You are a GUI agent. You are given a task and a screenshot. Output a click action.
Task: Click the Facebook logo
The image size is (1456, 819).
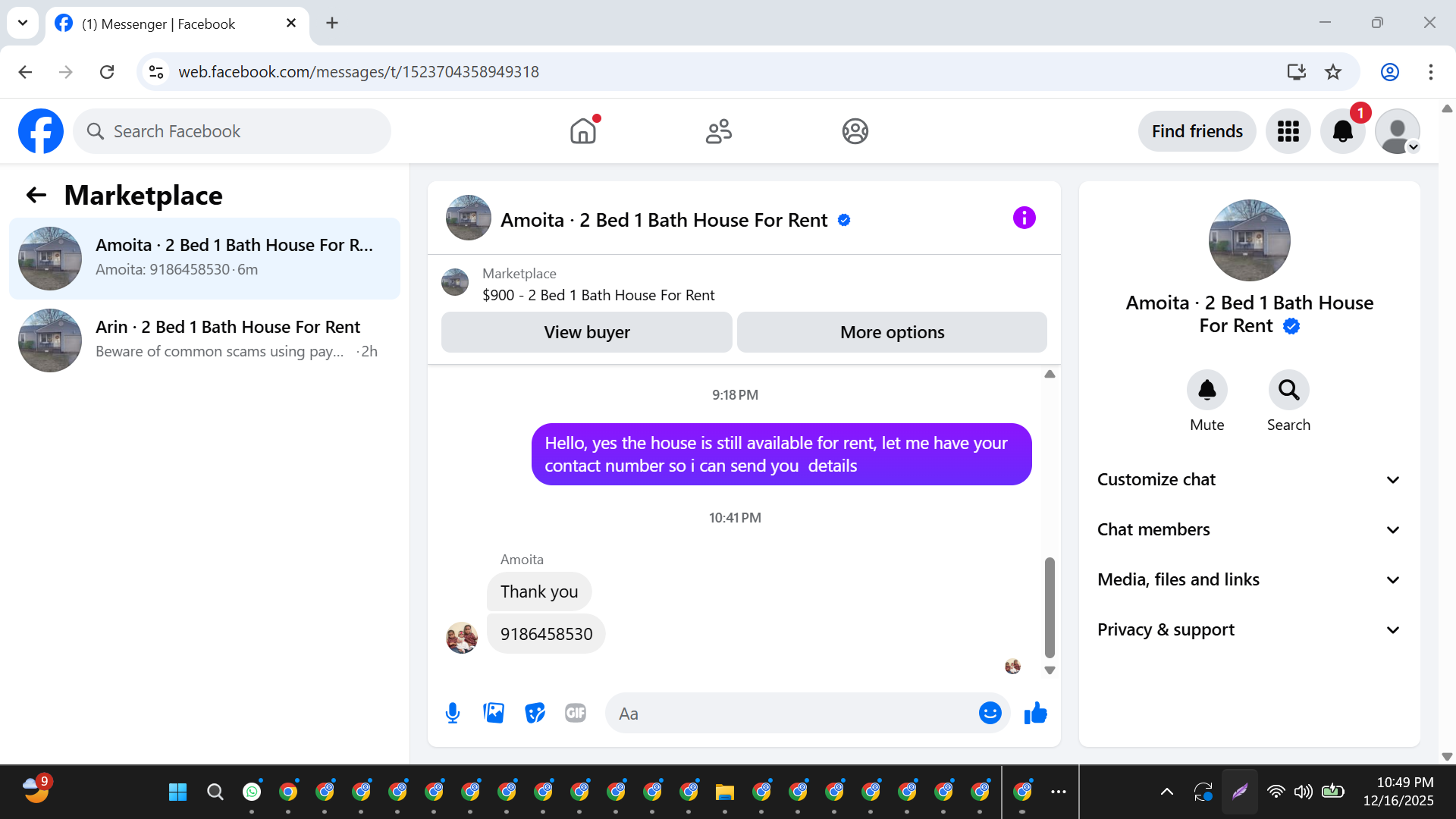point(41,131)
